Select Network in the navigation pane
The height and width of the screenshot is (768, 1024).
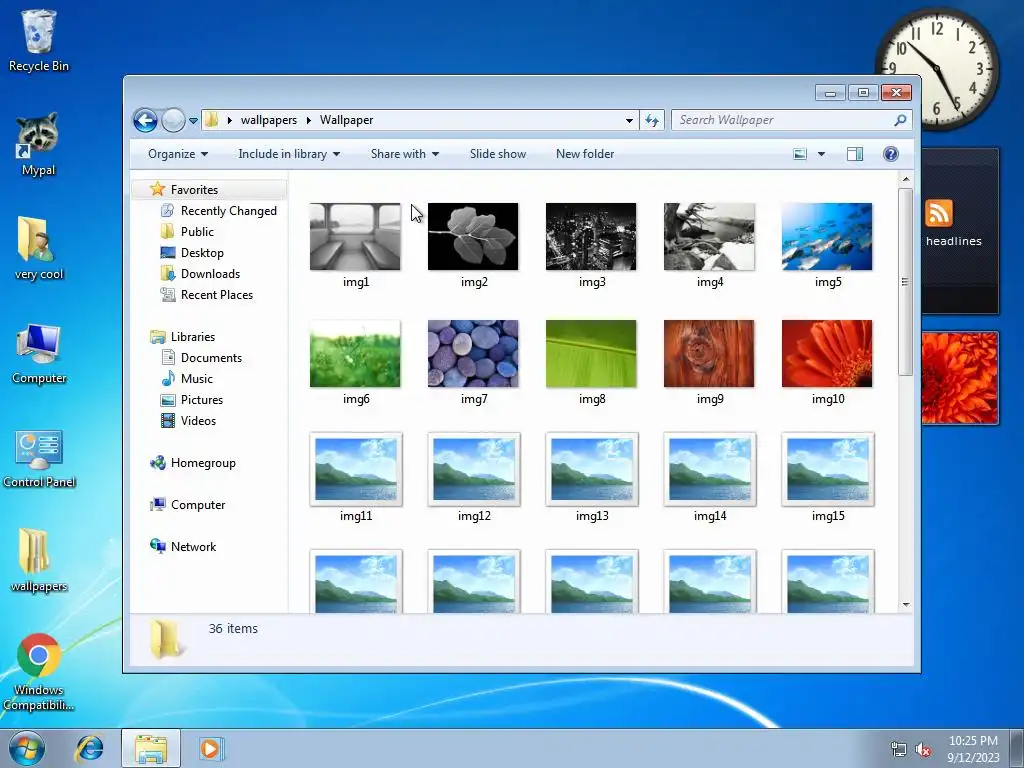[183, 547]
